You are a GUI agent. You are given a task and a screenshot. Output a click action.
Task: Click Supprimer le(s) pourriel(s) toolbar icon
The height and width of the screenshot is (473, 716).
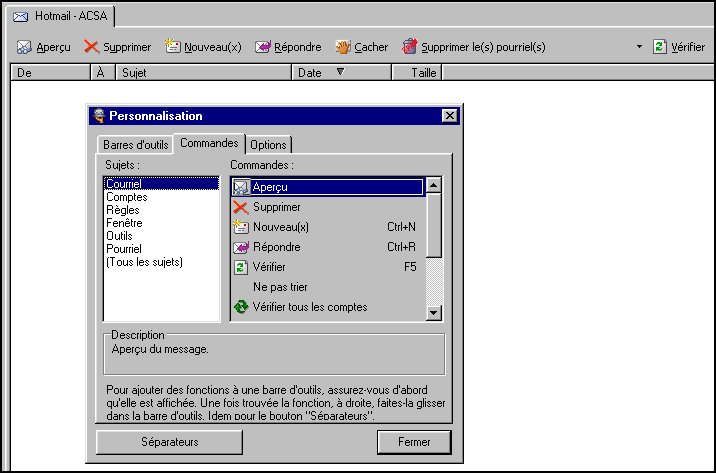409,47
